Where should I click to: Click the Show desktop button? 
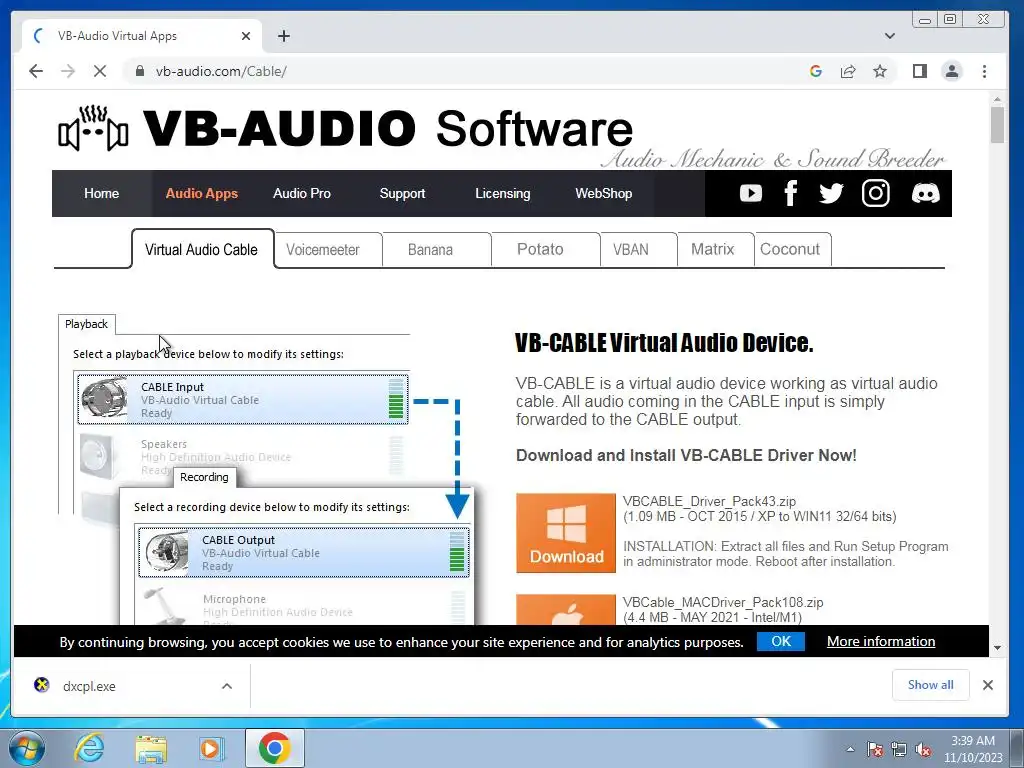[x=1017, y=748]
